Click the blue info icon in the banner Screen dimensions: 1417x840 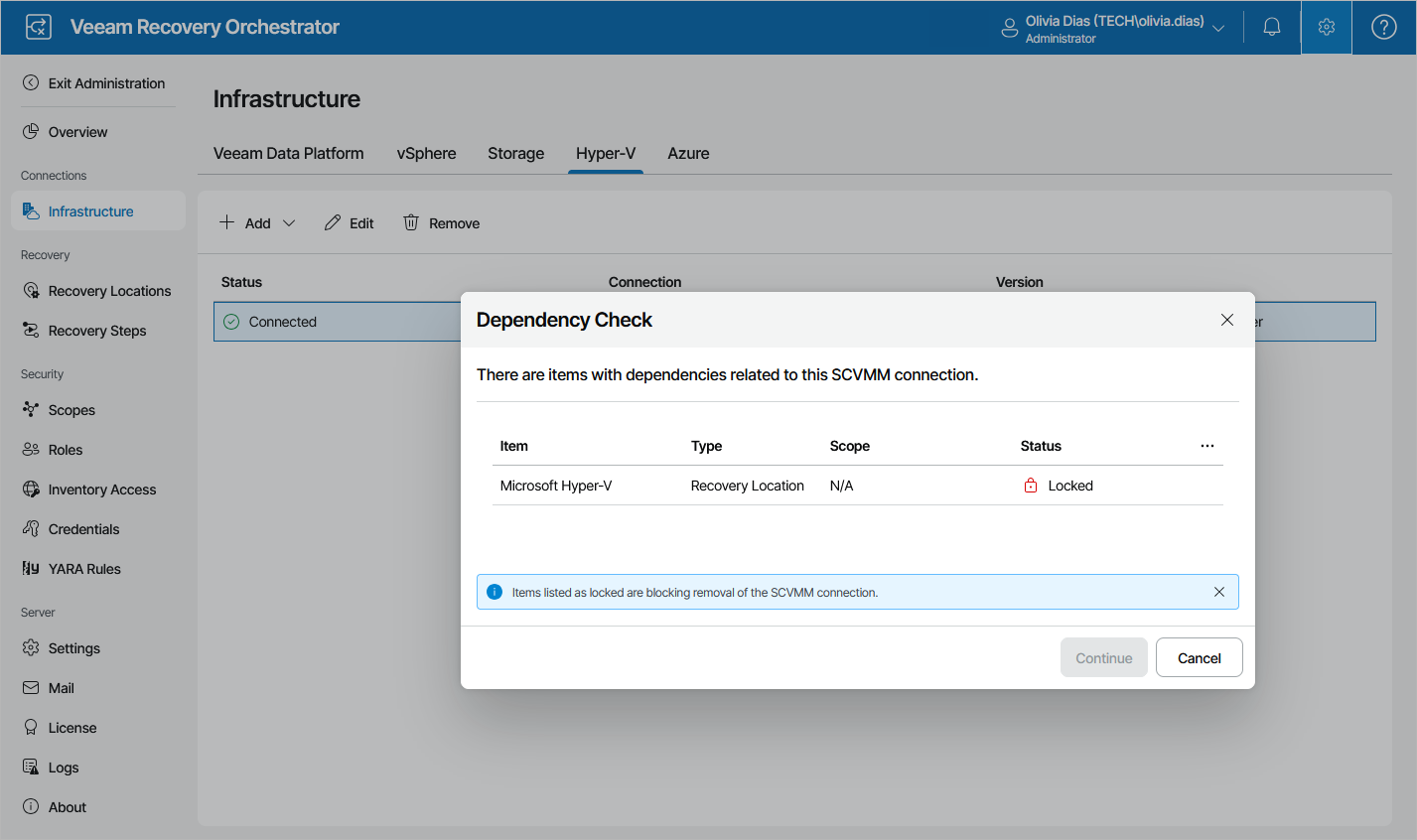[495, 592]
